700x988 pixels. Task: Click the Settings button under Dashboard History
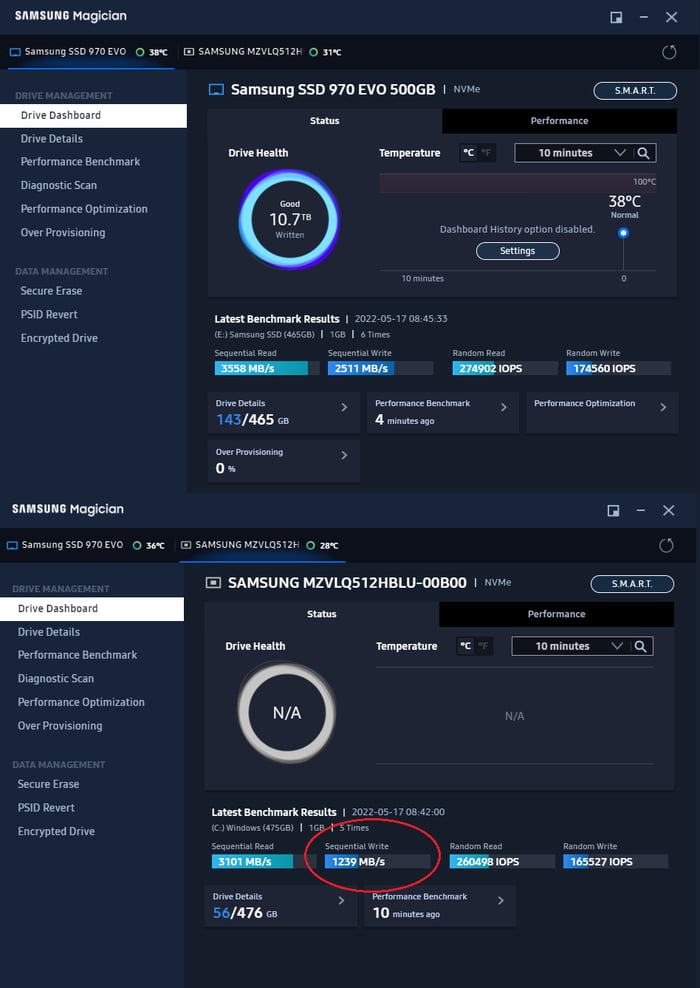(517, 251)
